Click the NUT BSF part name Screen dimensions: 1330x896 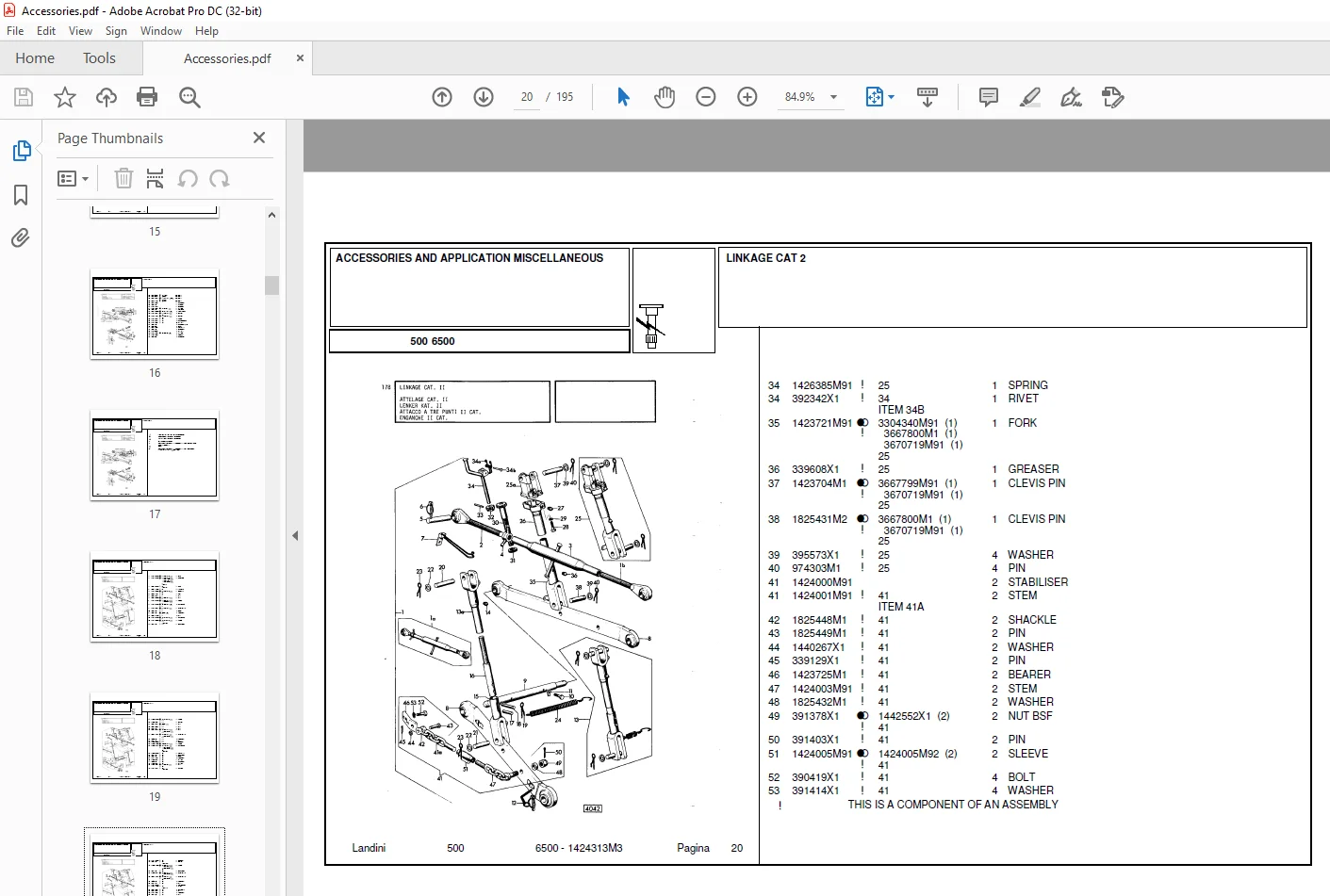point(1030,716)
